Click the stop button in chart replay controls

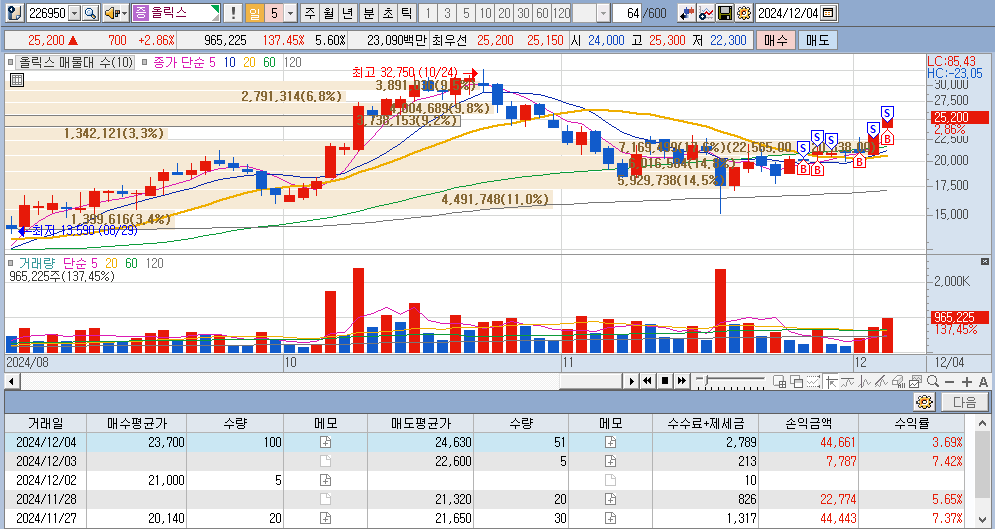(664, 381)
